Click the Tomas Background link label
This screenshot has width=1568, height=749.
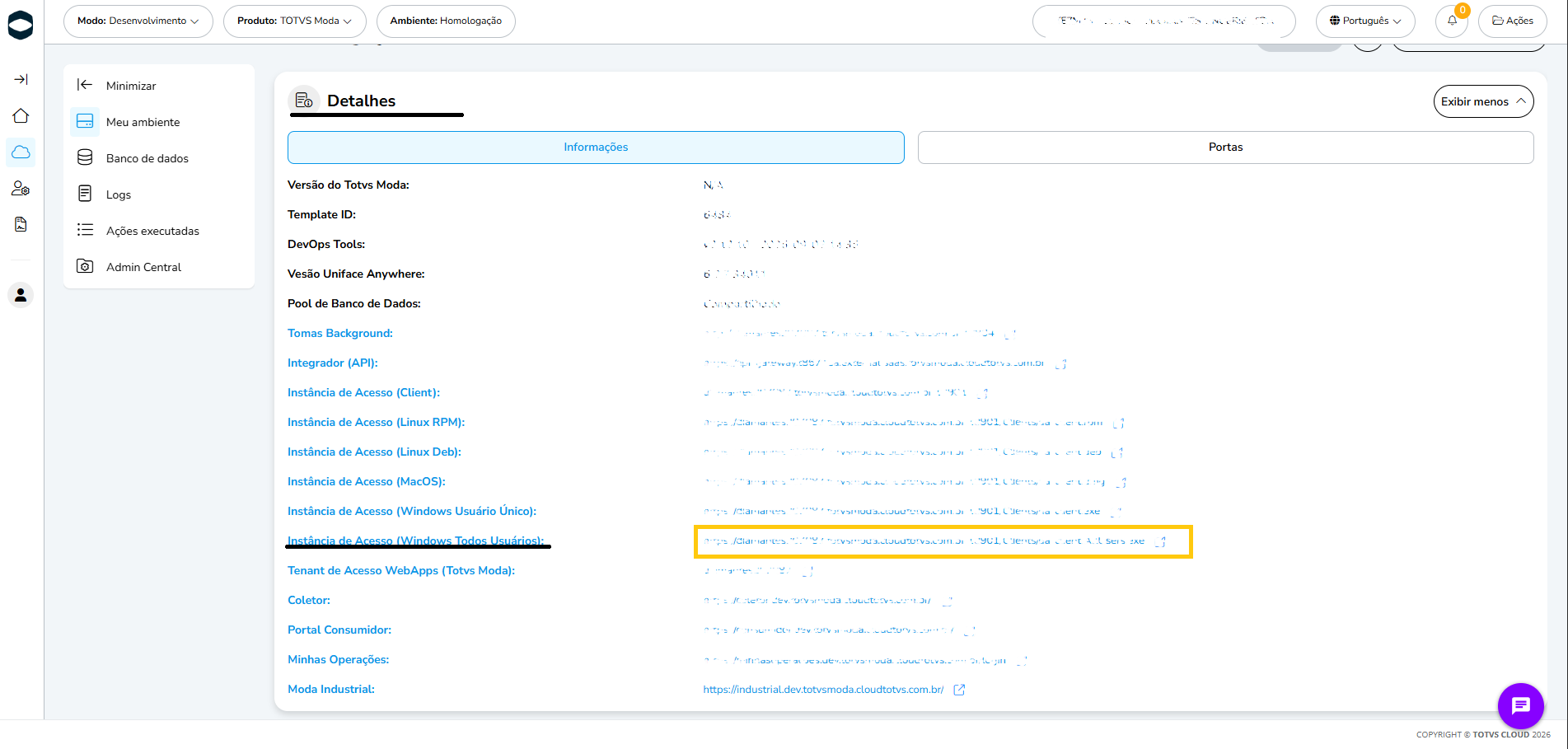(x=340, y=333)
